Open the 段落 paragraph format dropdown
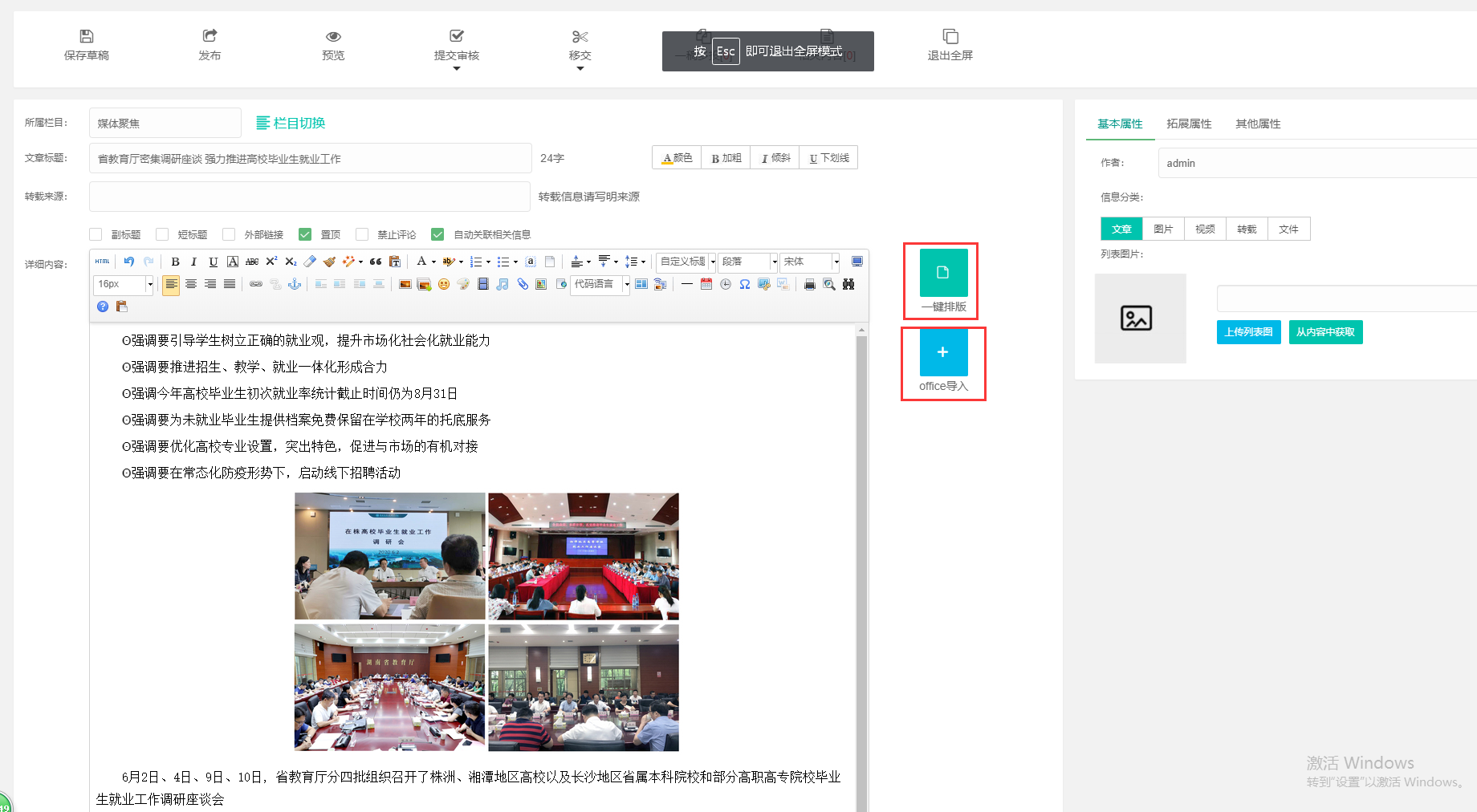Viewport: 1477px width, 812px height. [748, 262]
